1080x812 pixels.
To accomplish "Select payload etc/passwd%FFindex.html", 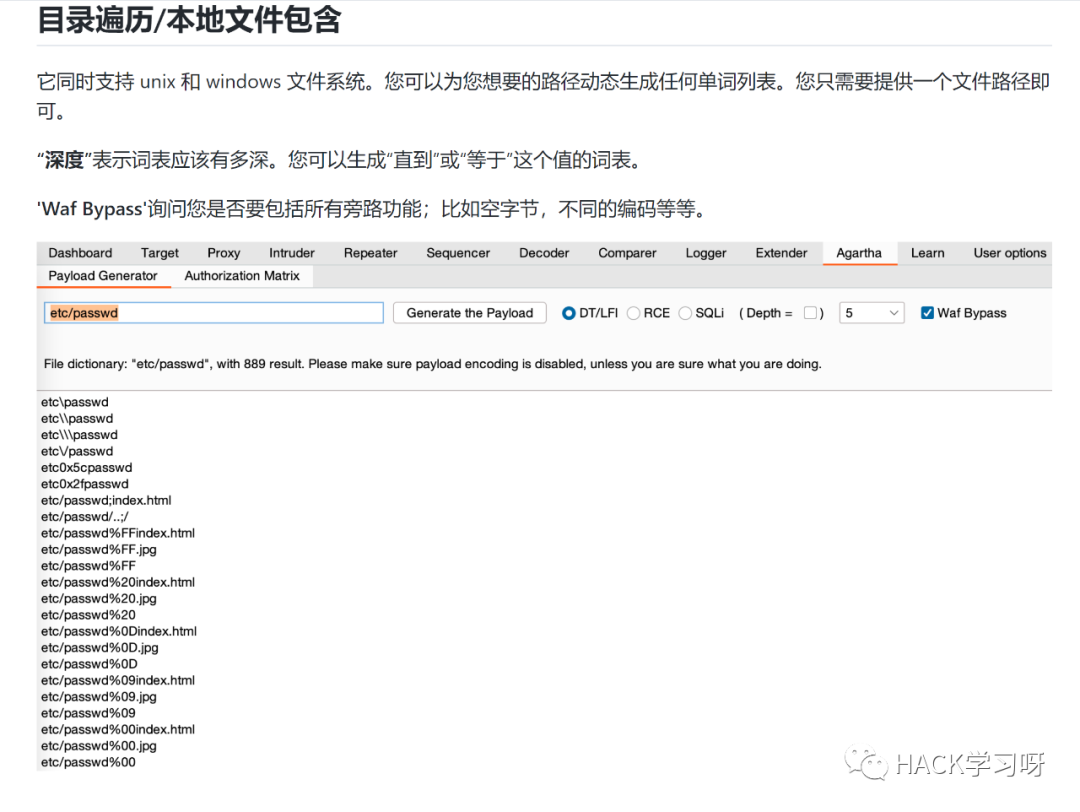I will 118,533.
